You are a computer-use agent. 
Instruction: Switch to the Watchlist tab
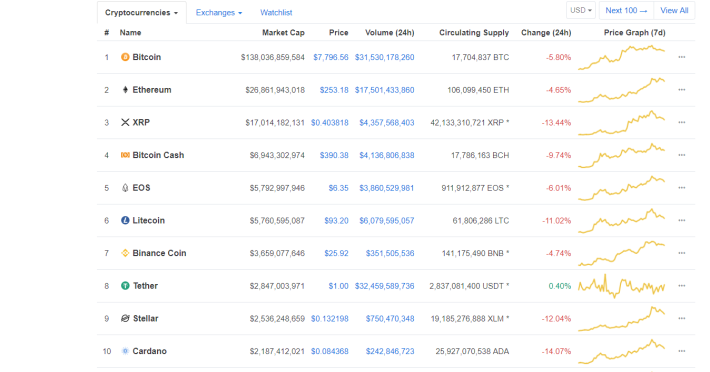click(x=276, y=13)
